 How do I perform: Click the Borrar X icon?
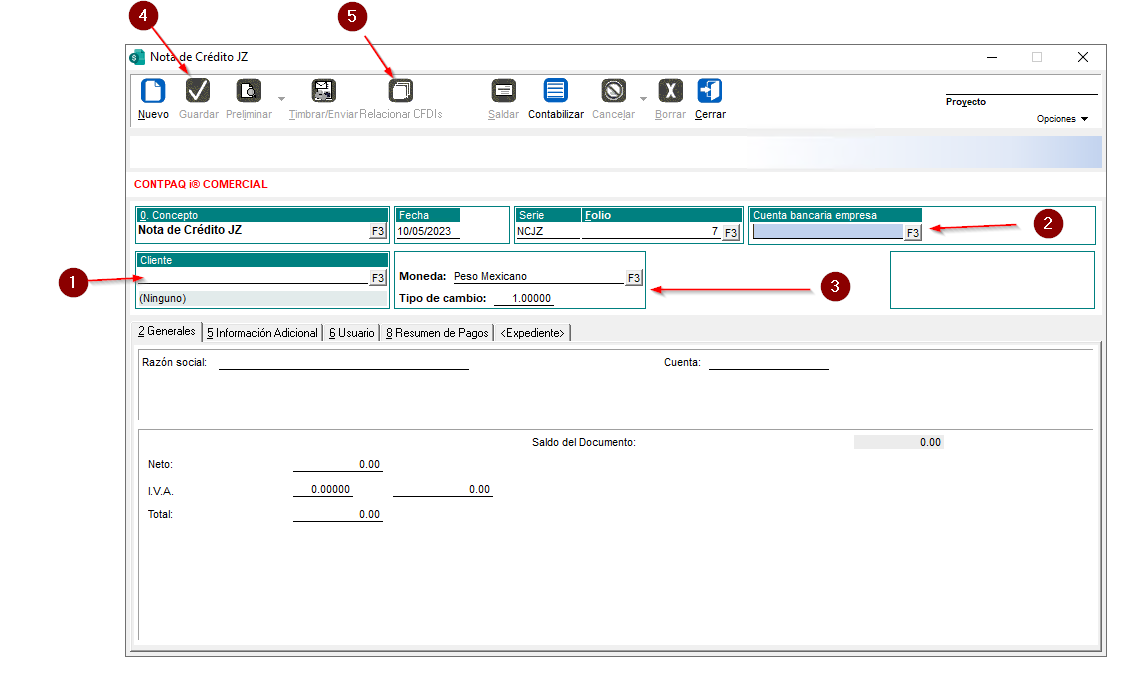670,91
